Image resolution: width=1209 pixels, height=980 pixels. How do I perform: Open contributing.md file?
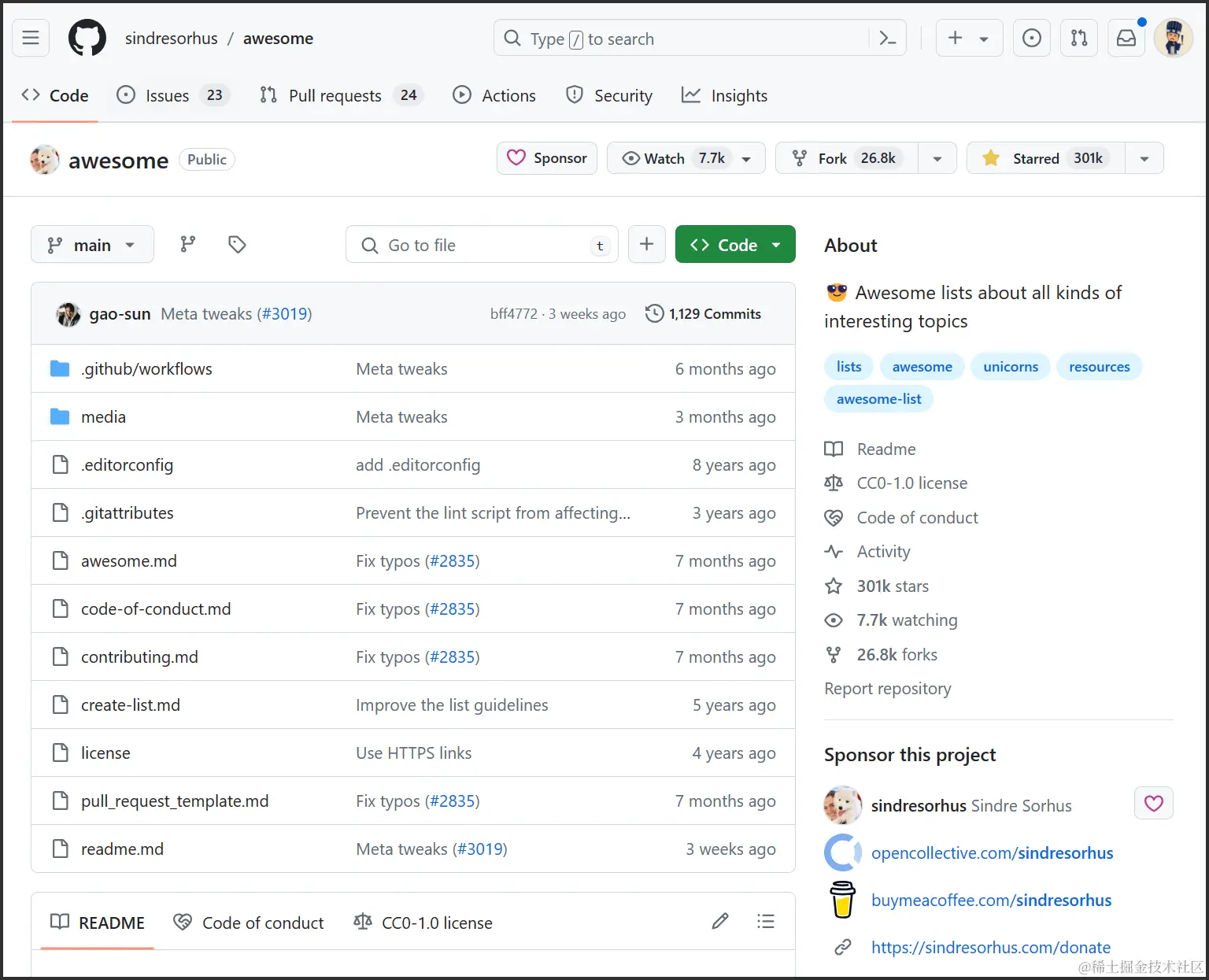coord(139,656)
